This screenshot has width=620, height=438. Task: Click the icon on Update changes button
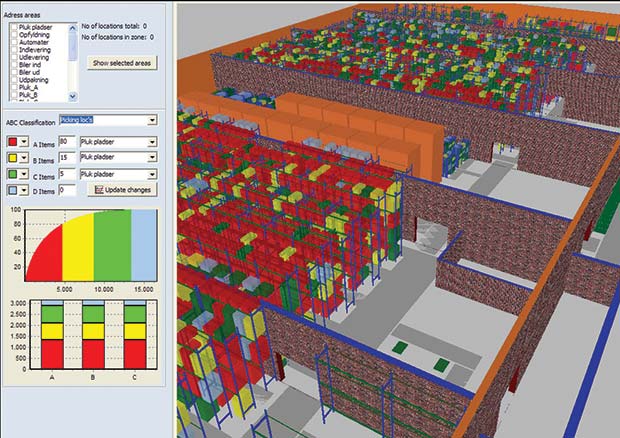[99, 189]
